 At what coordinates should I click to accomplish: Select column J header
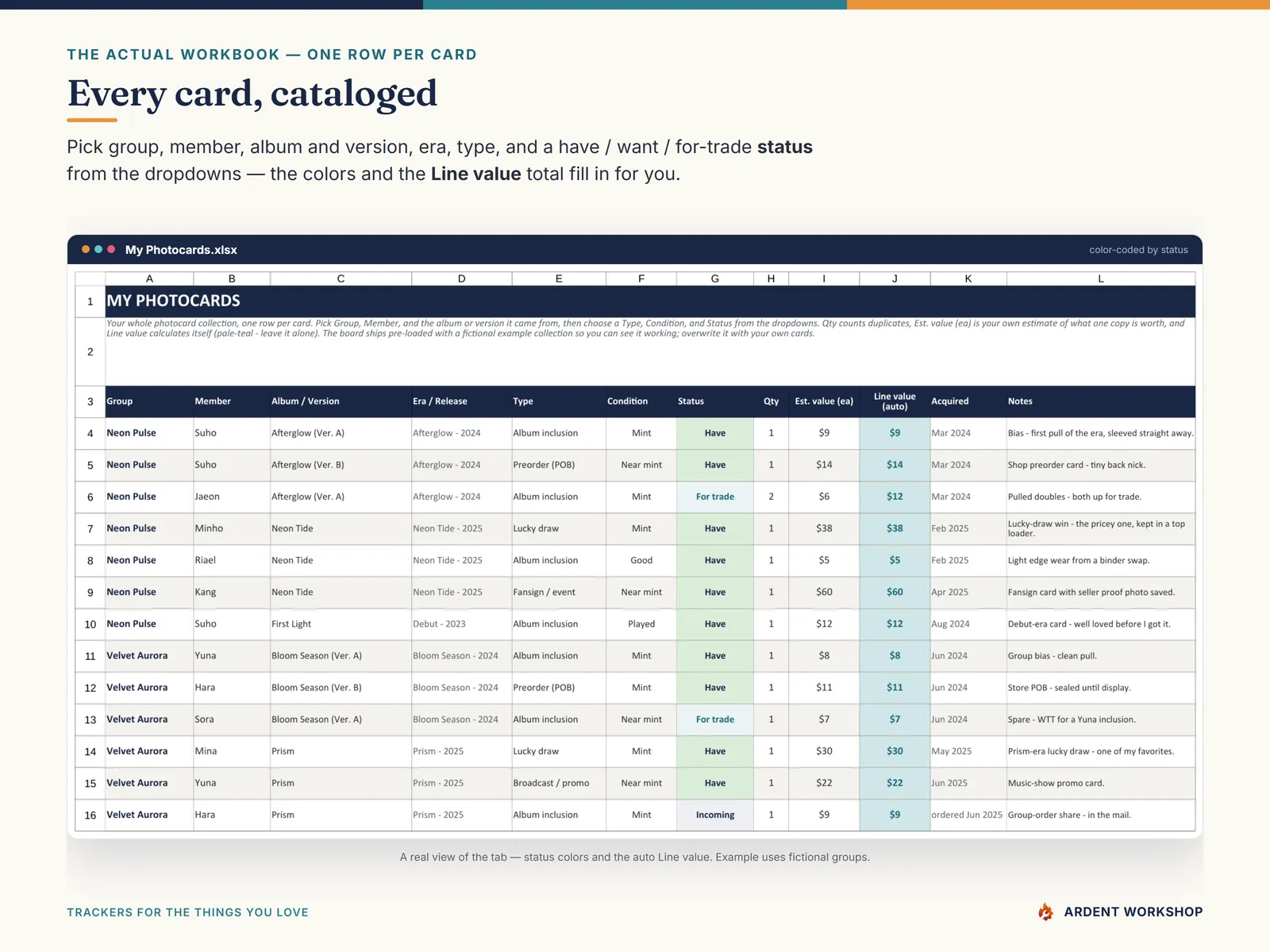895,278
